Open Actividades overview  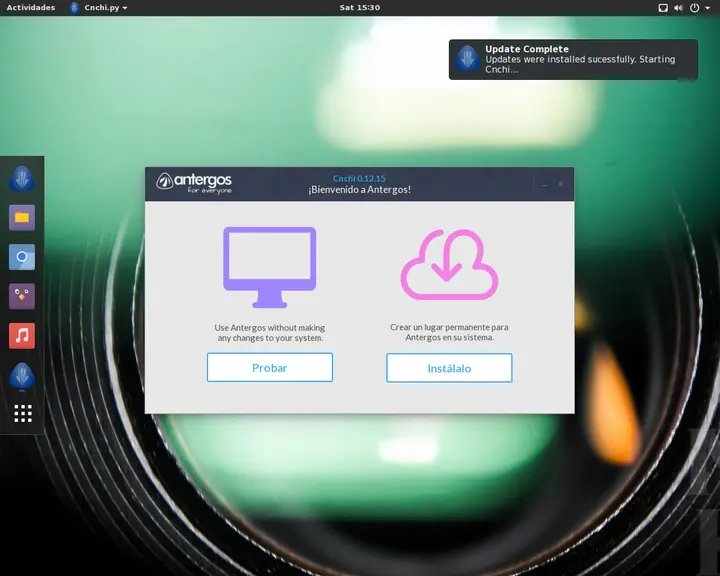point(31,7)
